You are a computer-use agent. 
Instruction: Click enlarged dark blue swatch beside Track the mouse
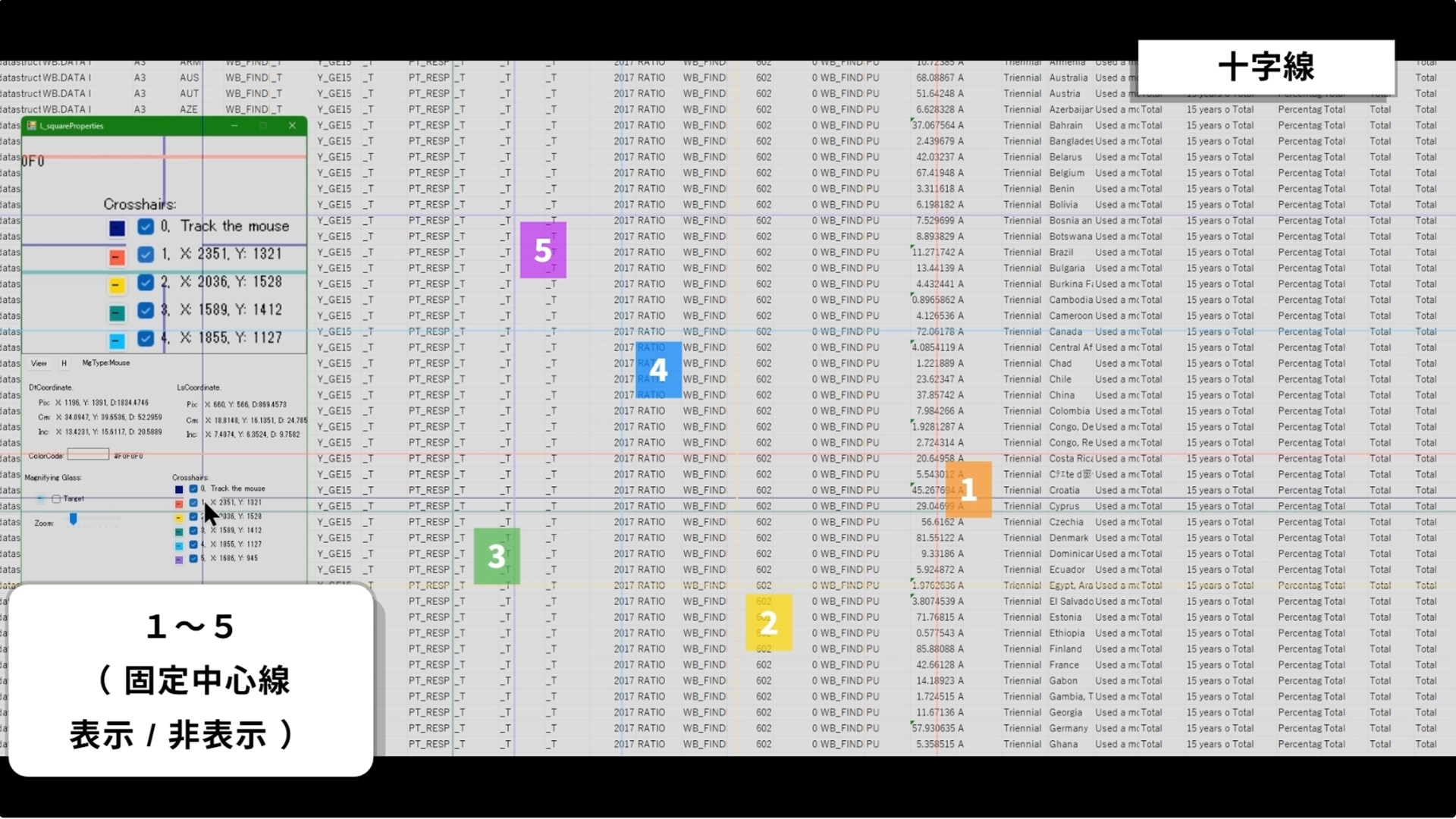point(117,228)
